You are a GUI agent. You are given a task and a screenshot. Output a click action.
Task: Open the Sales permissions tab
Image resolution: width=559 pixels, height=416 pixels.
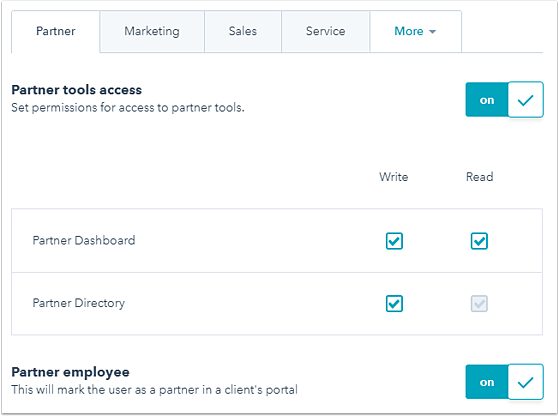pos(243,31)
